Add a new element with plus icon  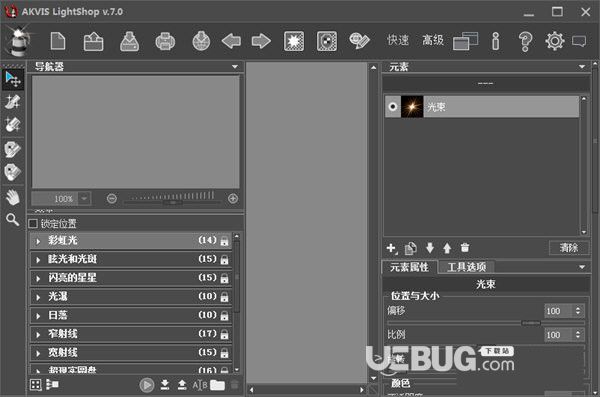(391, 248)
